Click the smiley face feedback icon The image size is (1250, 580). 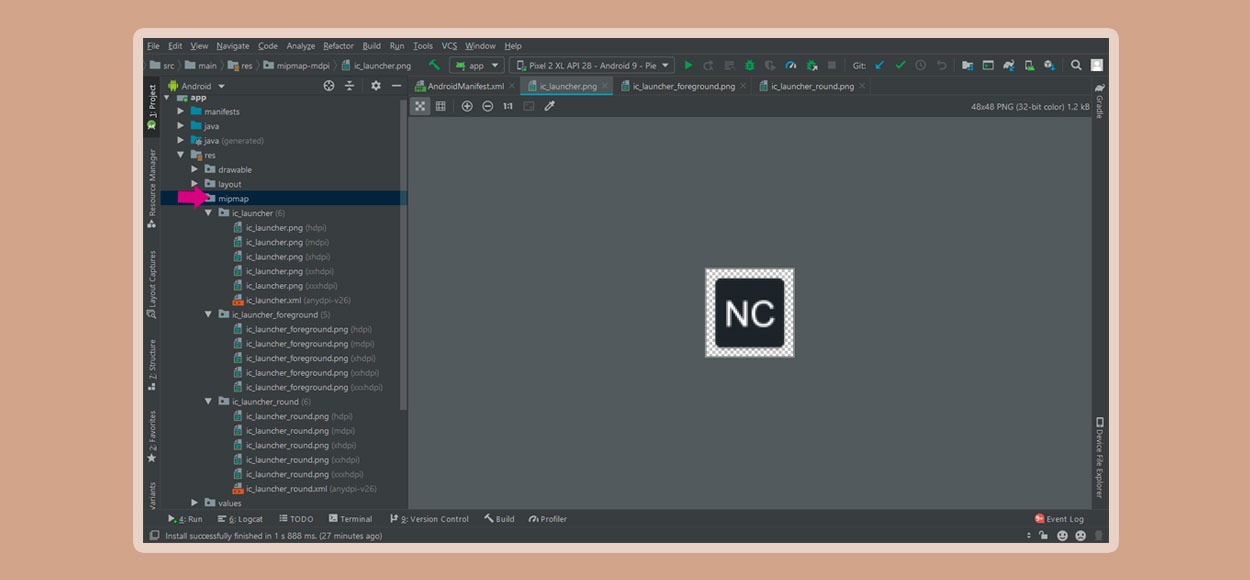[1063, 536]
